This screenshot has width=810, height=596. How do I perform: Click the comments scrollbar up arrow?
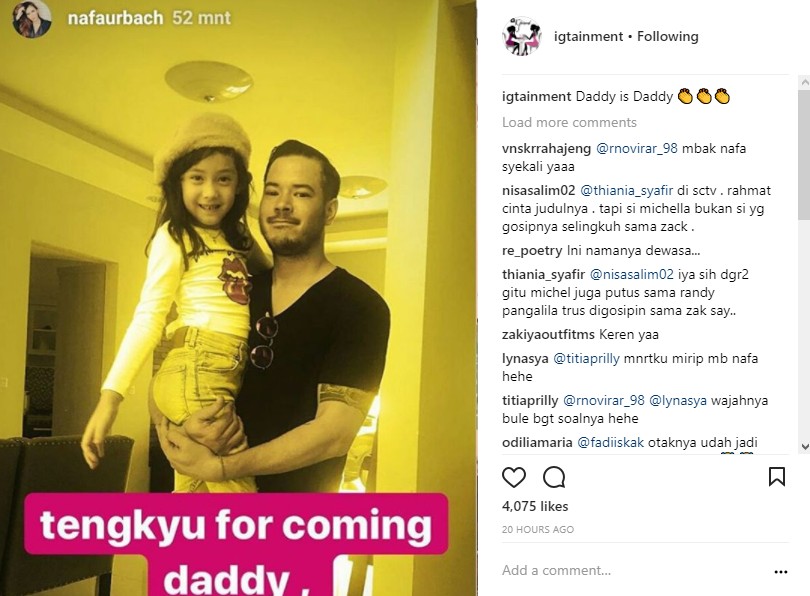pyautogui.click(x=804, y=82)
